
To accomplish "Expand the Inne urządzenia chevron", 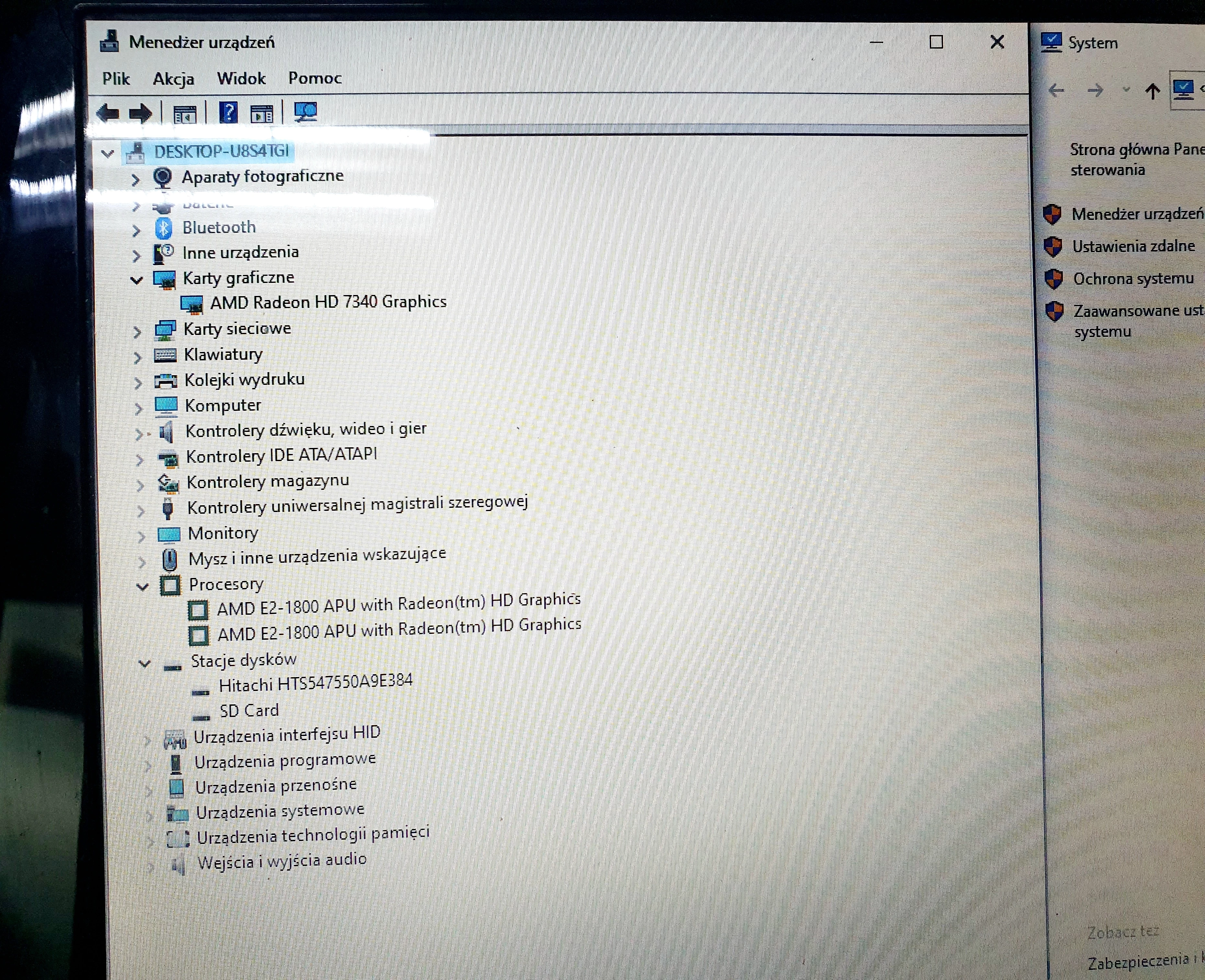I will point(136,256).
